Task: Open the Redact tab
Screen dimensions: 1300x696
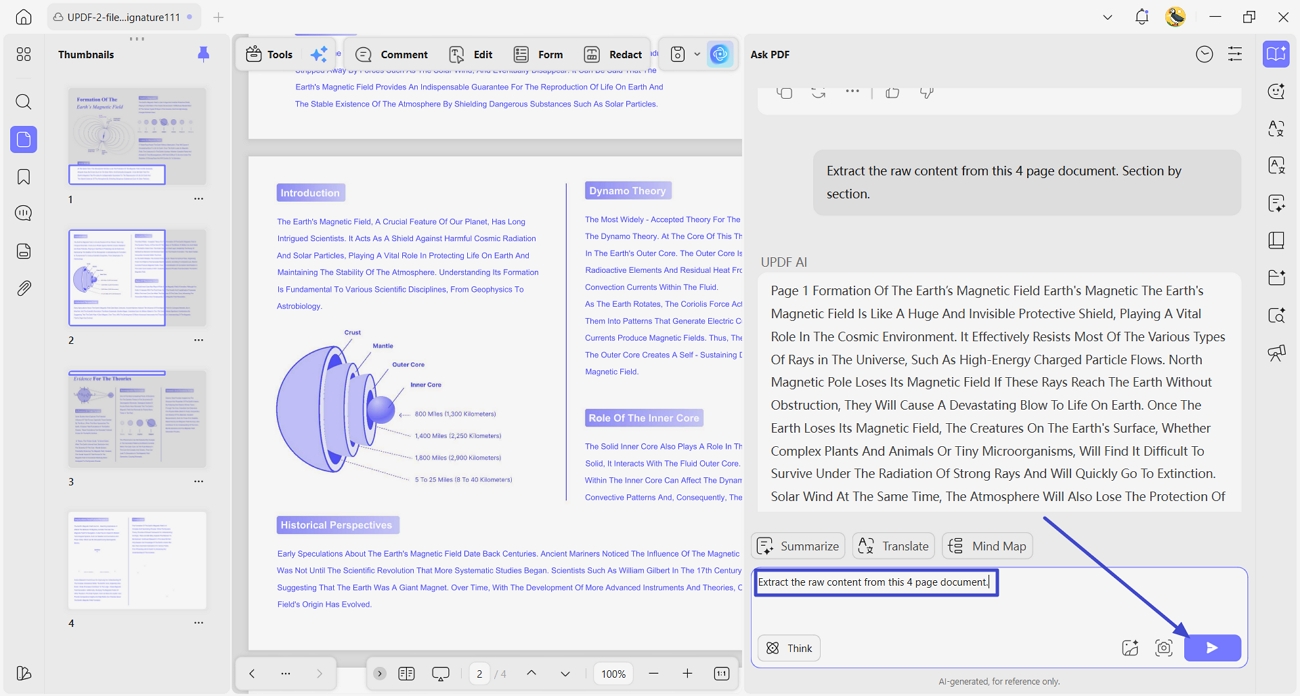Action: coord(613,54)
